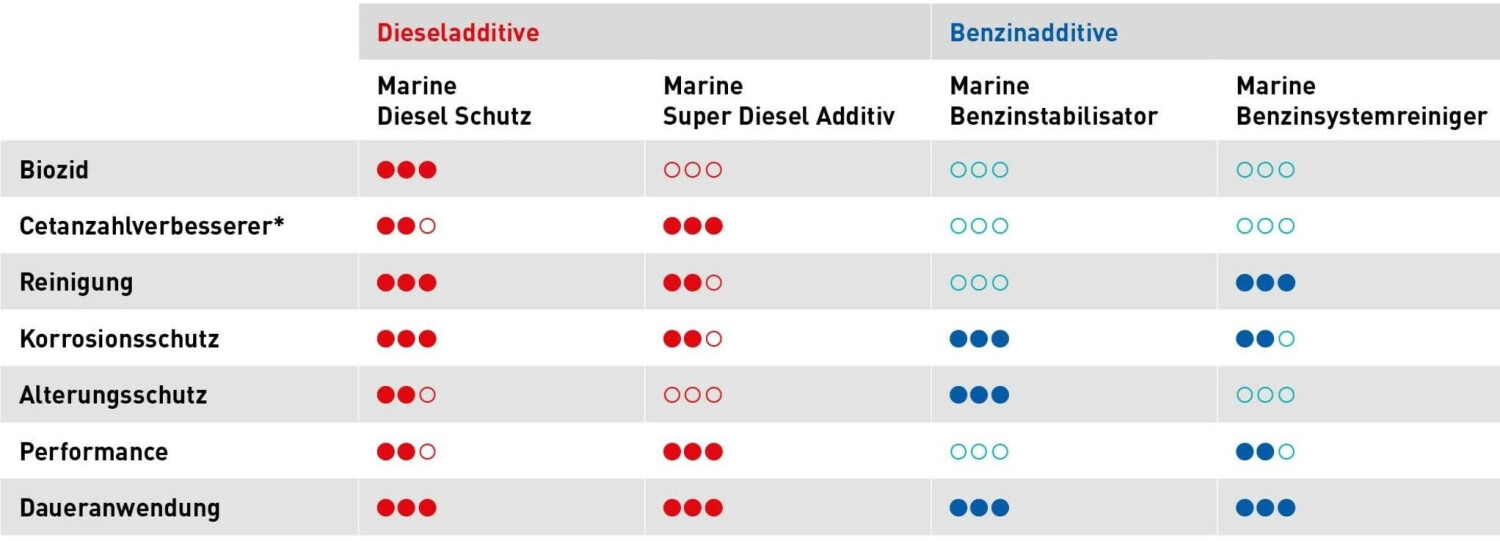Click Alterungsschutz dots under Marine Benzinstabilisator
The width and height of the screenshot is (1500, 541).
coord(979,395)
